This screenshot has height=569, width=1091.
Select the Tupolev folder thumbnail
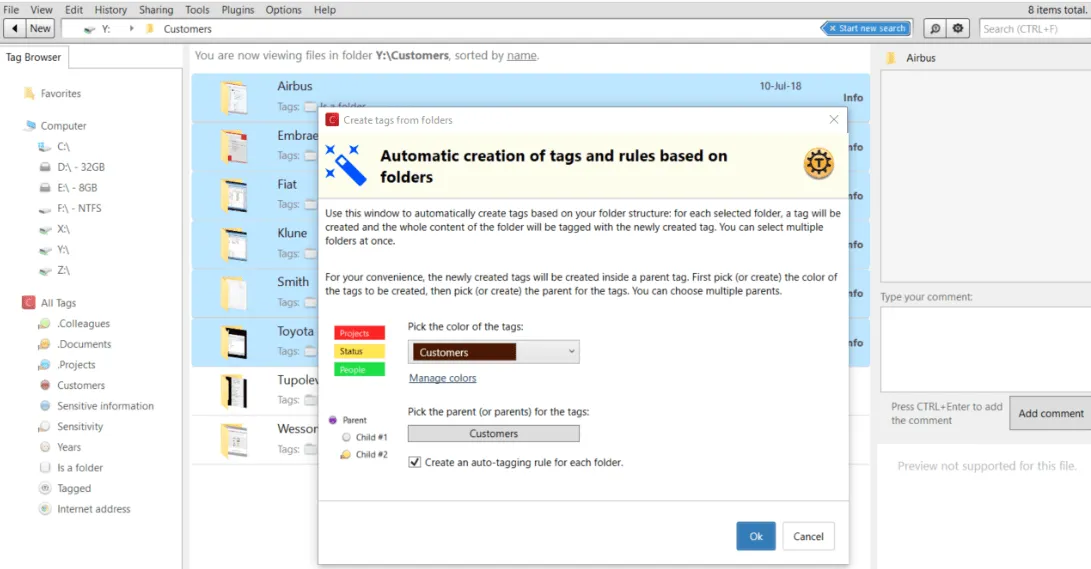234,391
